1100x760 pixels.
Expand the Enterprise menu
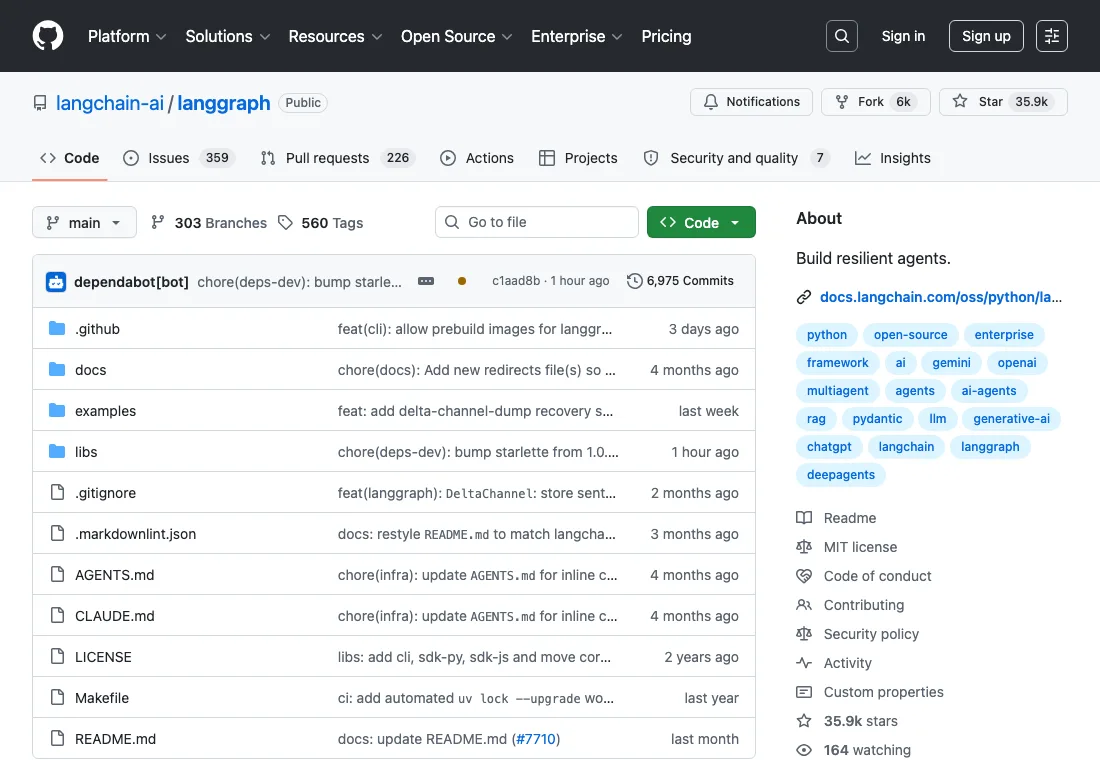click(577, 36)
